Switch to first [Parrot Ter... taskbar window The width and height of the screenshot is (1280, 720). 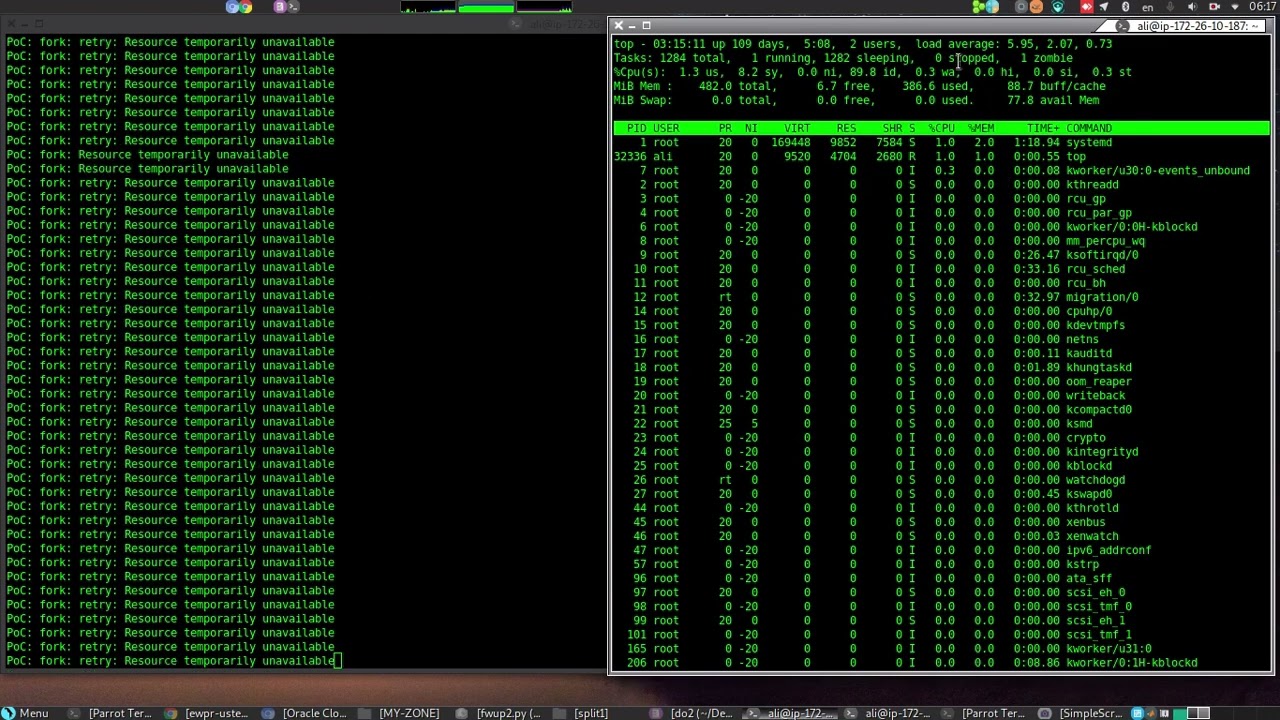click(111, 713)
